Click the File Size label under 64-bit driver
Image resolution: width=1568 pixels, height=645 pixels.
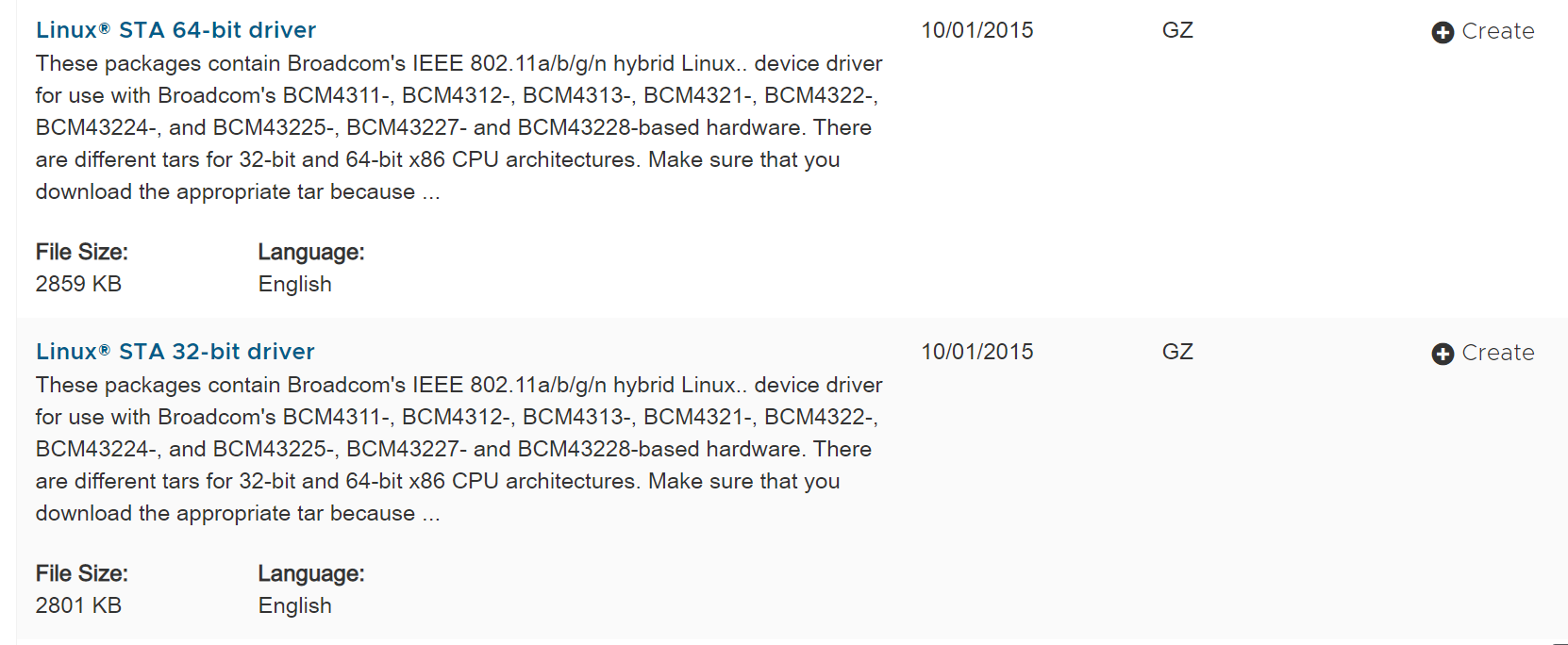[x=81, y=252]
